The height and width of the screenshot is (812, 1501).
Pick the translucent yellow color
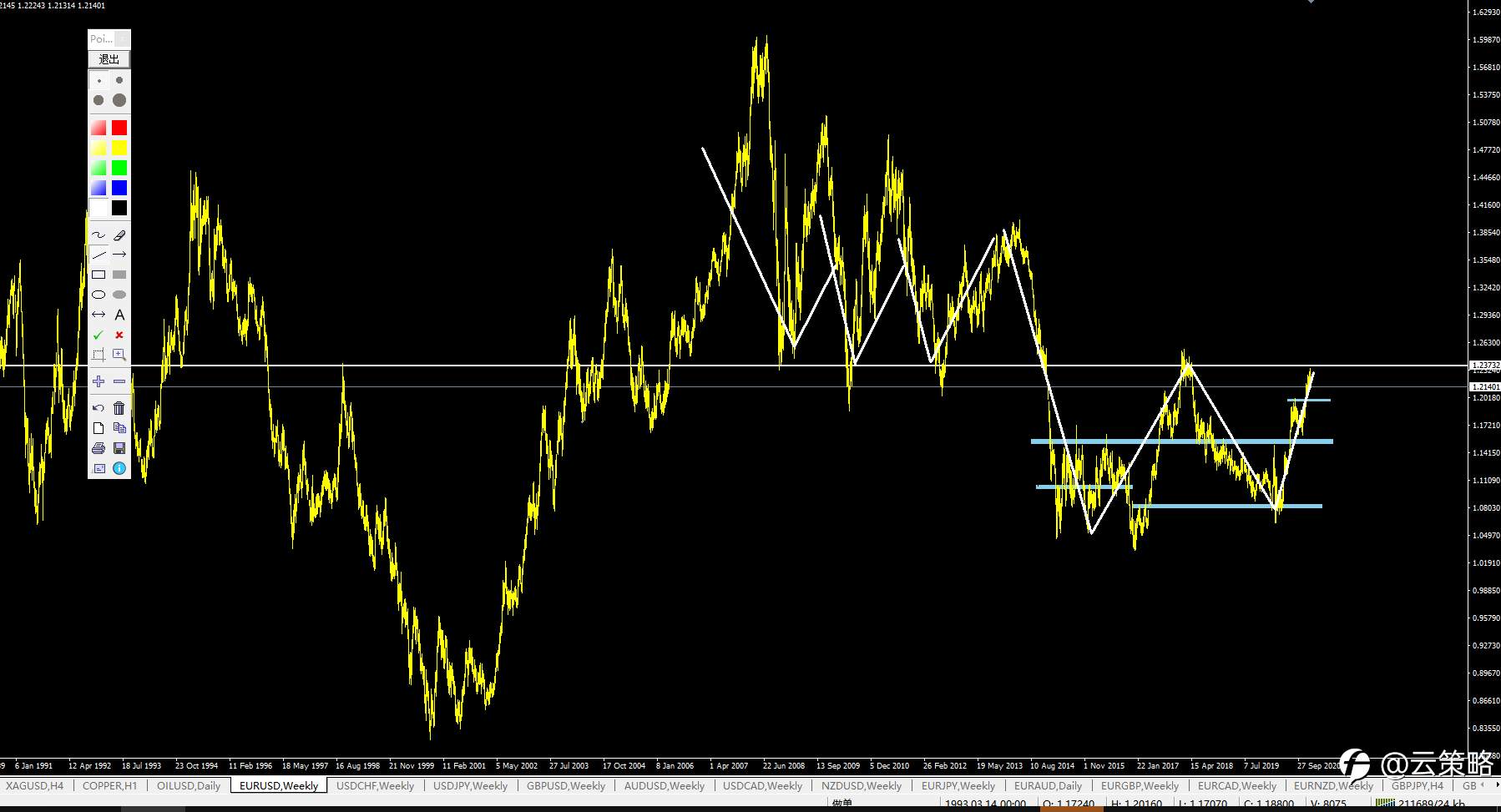(99, 148)
